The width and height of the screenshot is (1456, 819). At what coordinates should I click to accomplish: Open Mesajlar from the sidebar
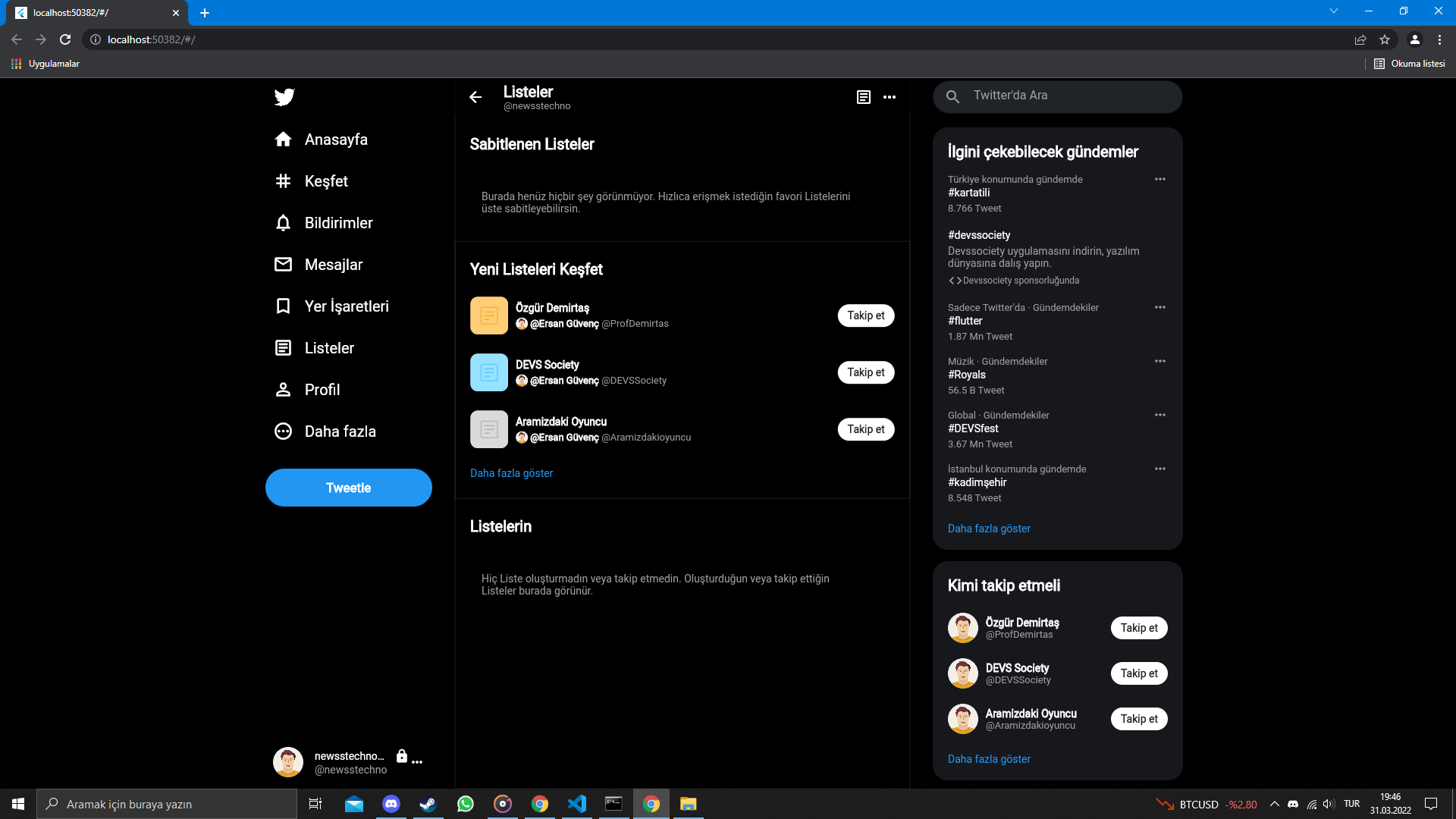pyautogui.click(x=318, y=265)
